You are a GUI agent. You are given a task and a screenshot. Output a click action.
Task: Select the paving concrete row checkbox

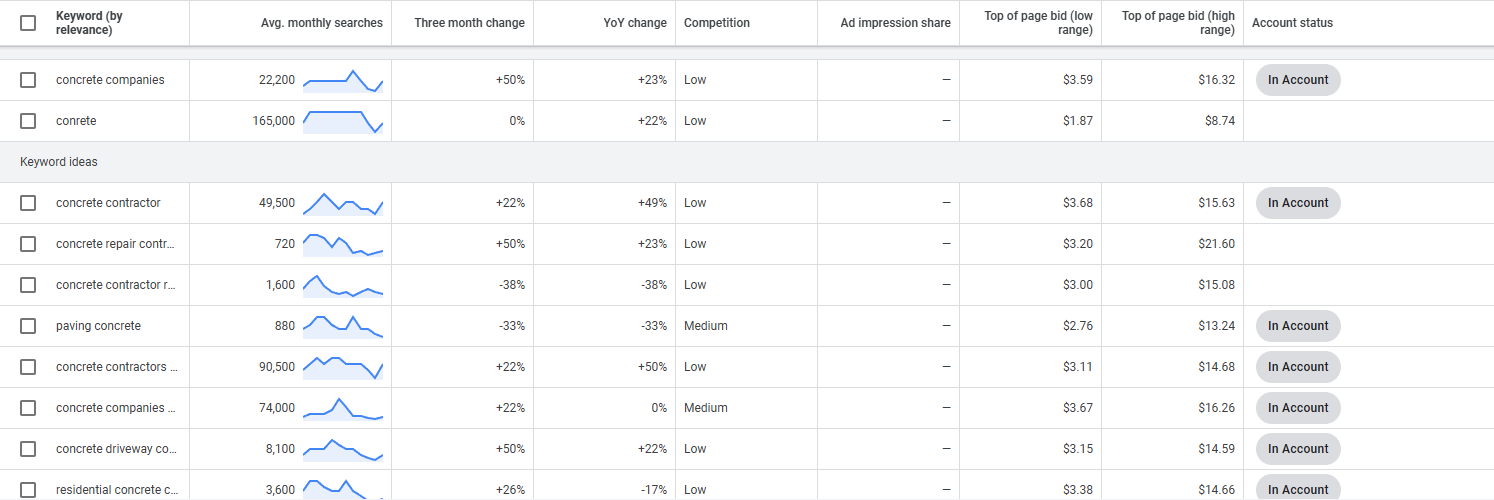click(28, 326)
